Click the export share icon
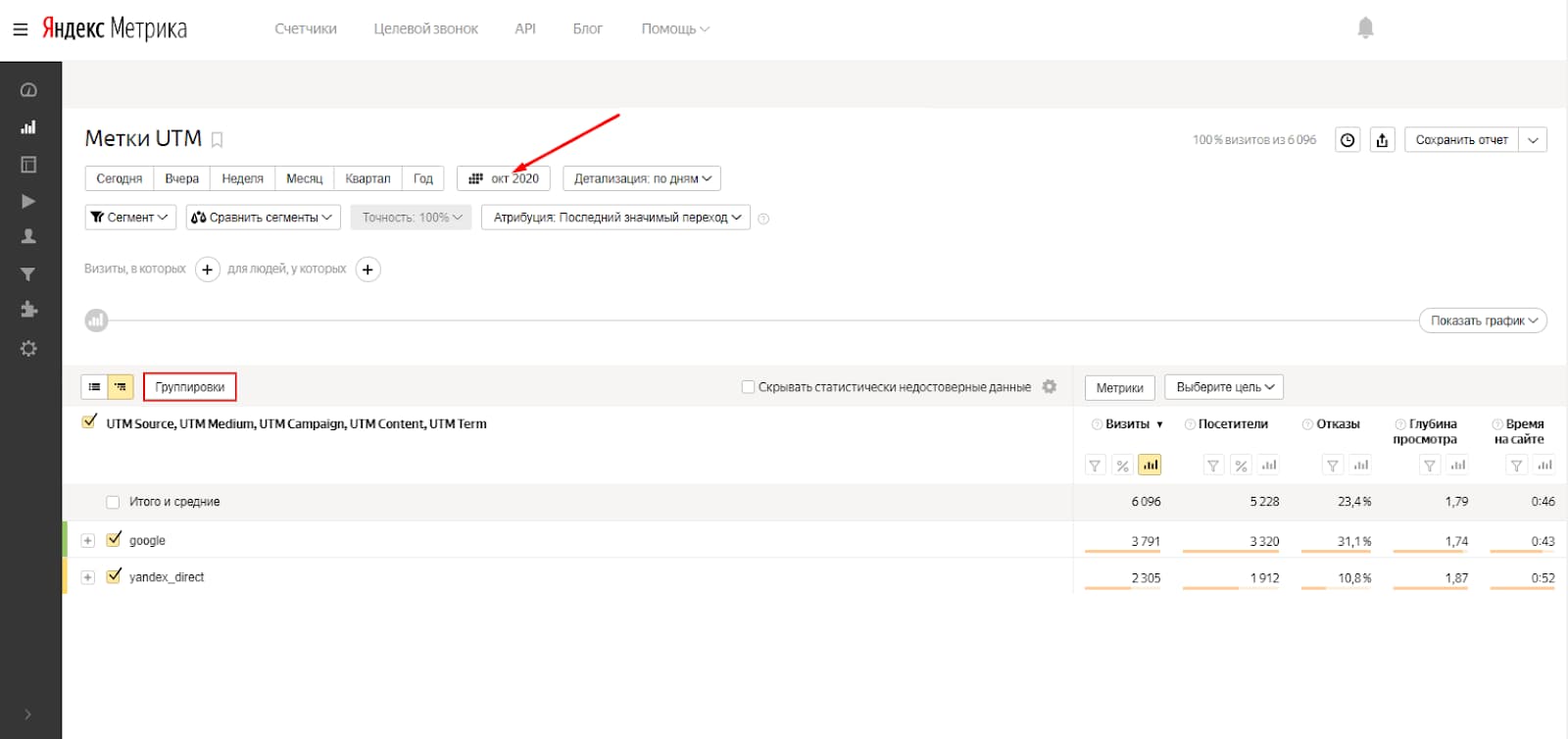The width and height of the screenshot is (1568, 739). click(x=1382, y=140)
